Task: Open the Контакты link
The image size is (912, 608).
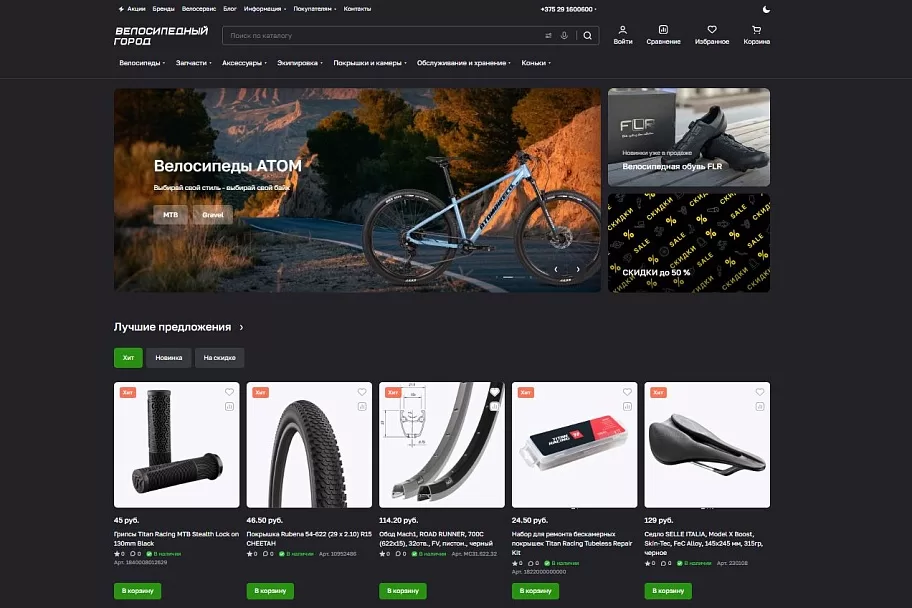Action: (357, 9)
